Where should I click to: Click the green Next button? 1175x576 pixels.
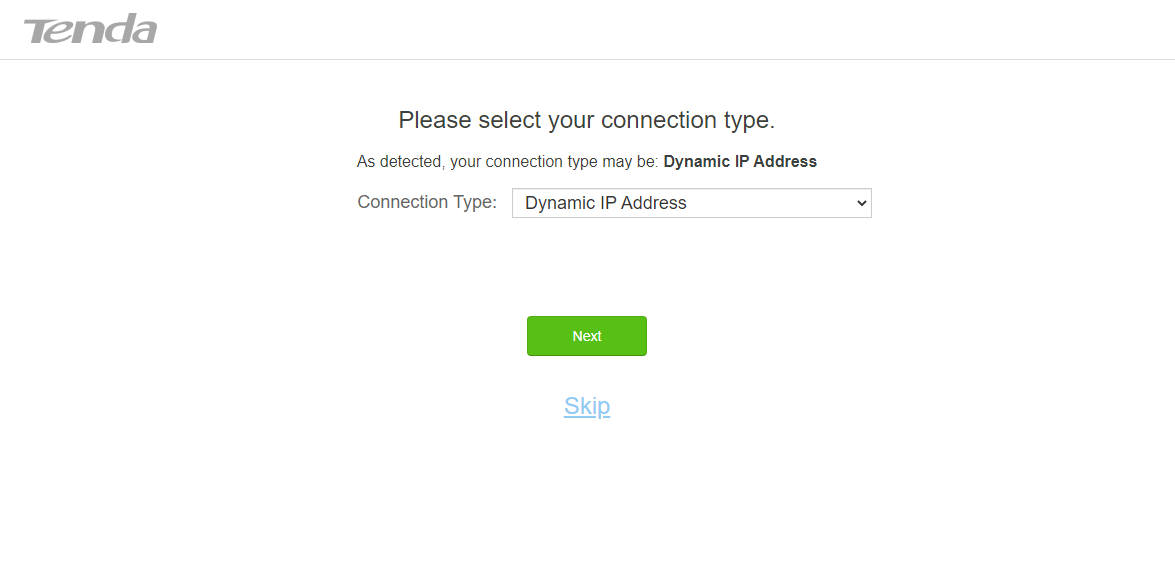tap(587, 336)
